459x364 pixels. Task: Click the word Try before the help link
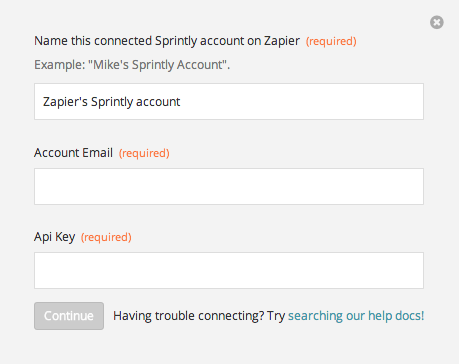tap(276, 316)
